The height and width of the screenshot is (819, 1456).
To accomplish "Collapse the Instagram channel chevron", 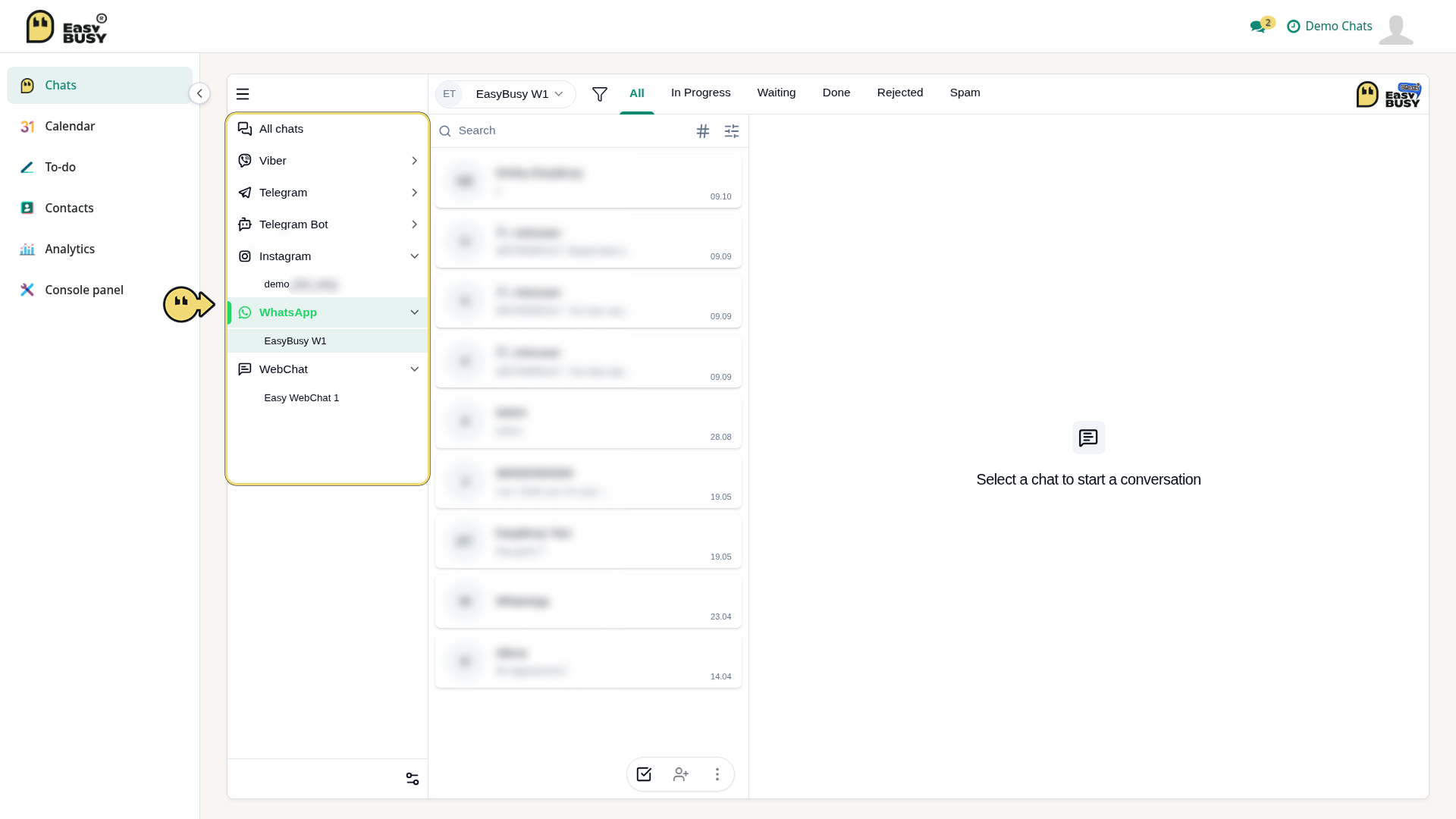I will 414,256.
